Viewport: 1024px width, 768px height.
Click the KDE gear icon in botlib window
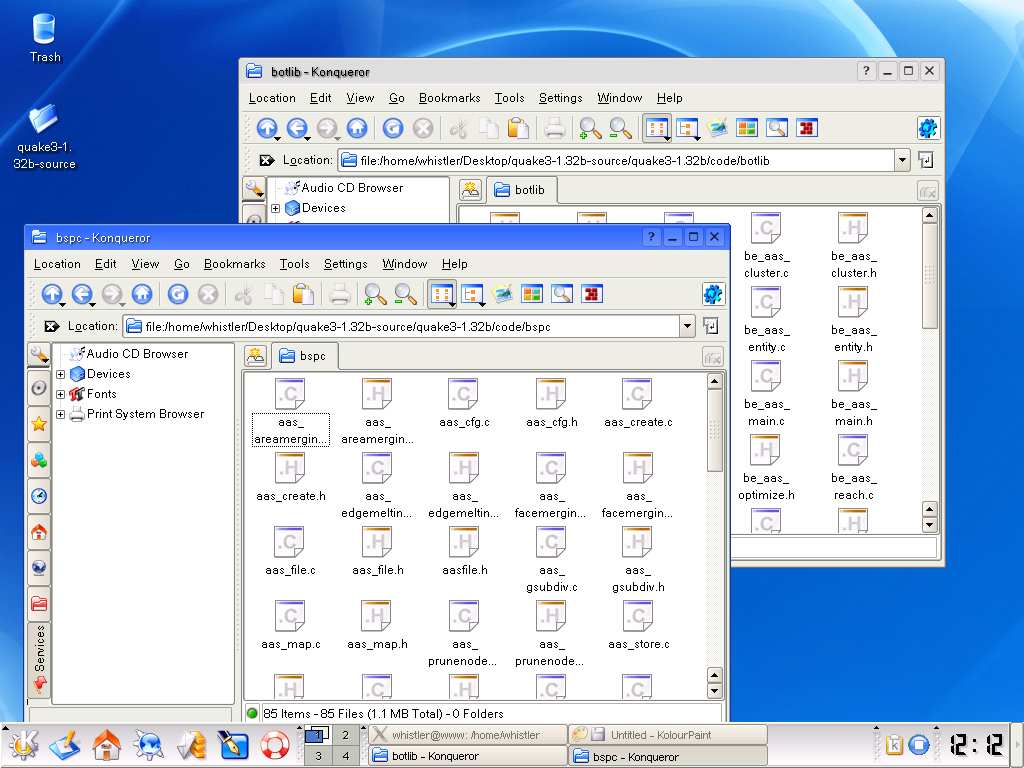point(927,128)
